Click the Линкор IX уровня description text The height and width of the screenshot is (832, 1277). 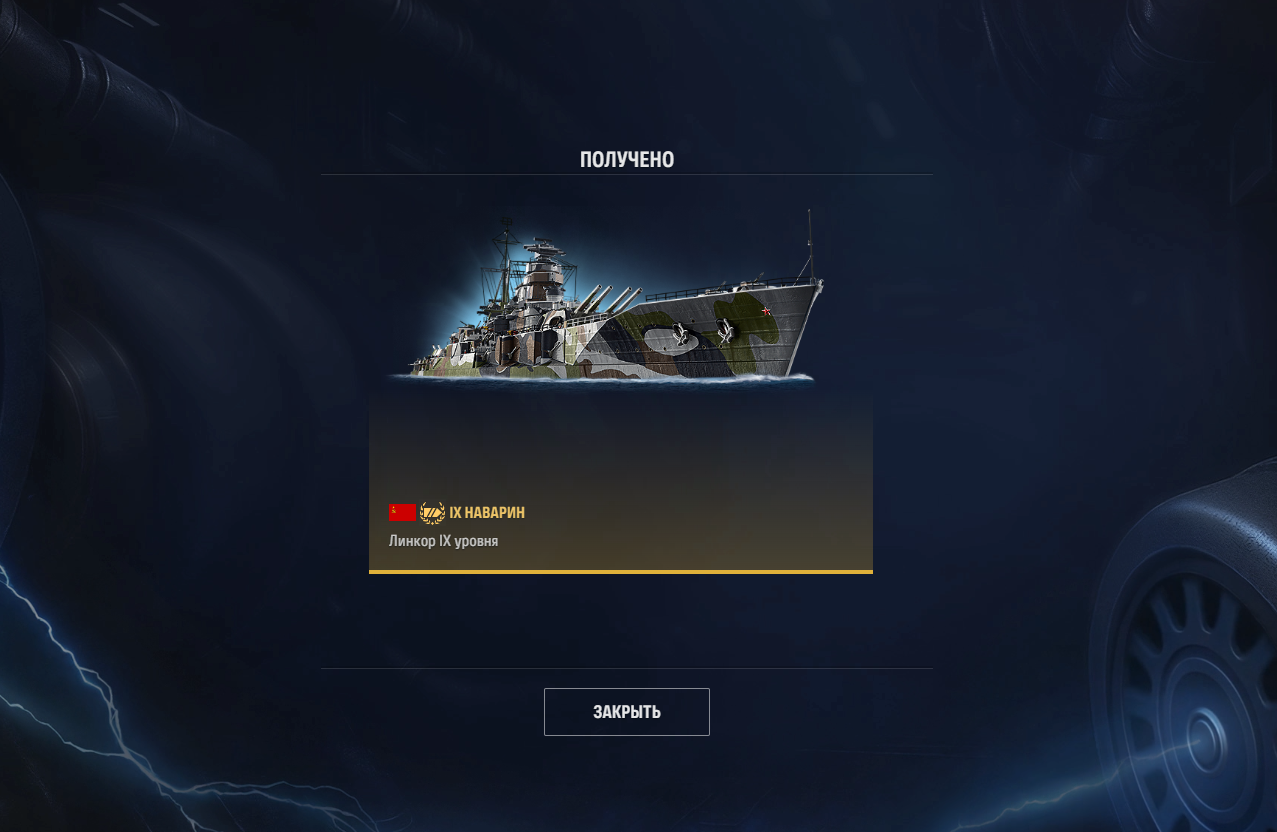click(443, 541)
